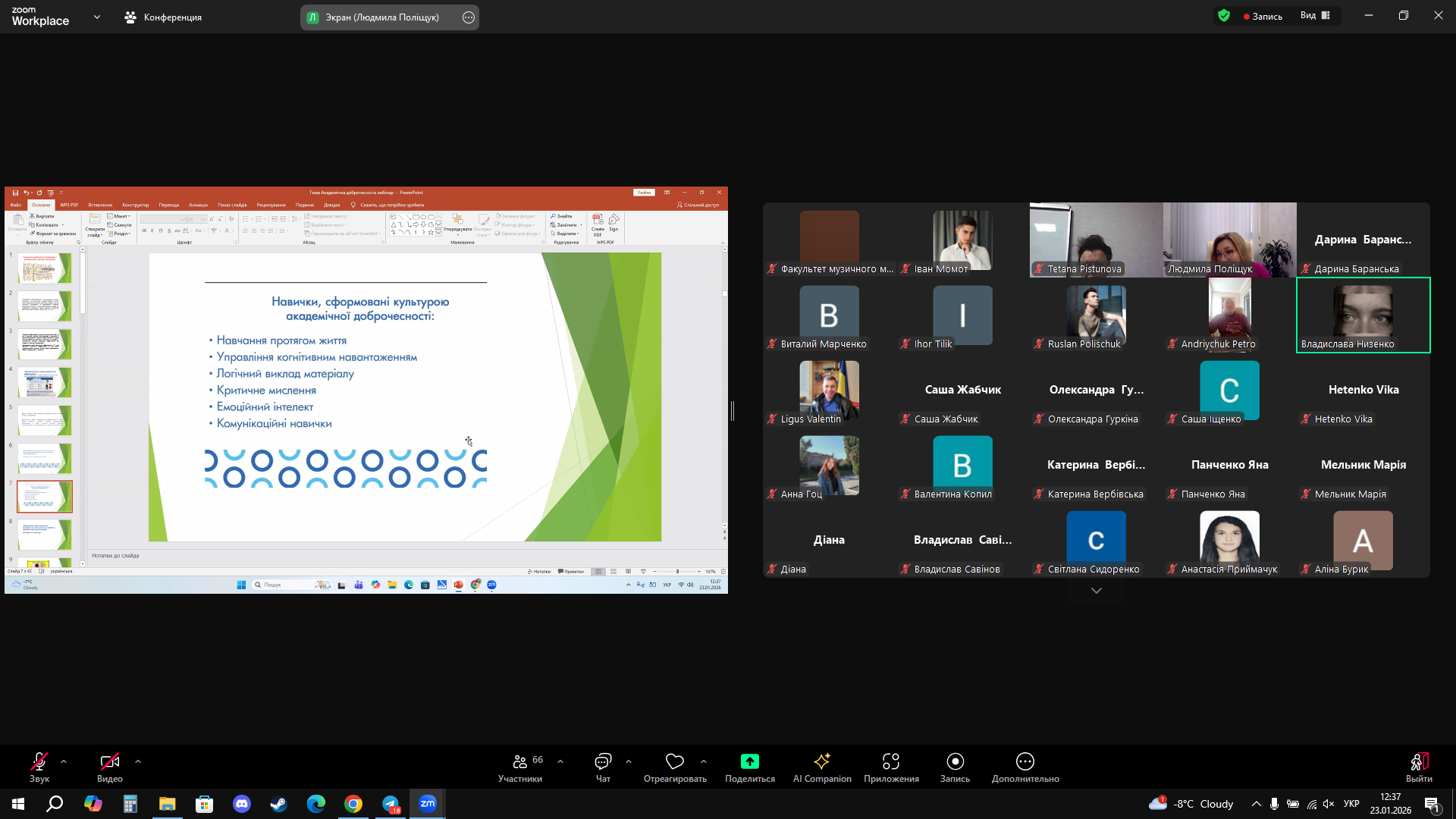Screen dimensions: 1456x819
Task: Select Владислава Низенко video tile
Action: tap(1363, 315)
